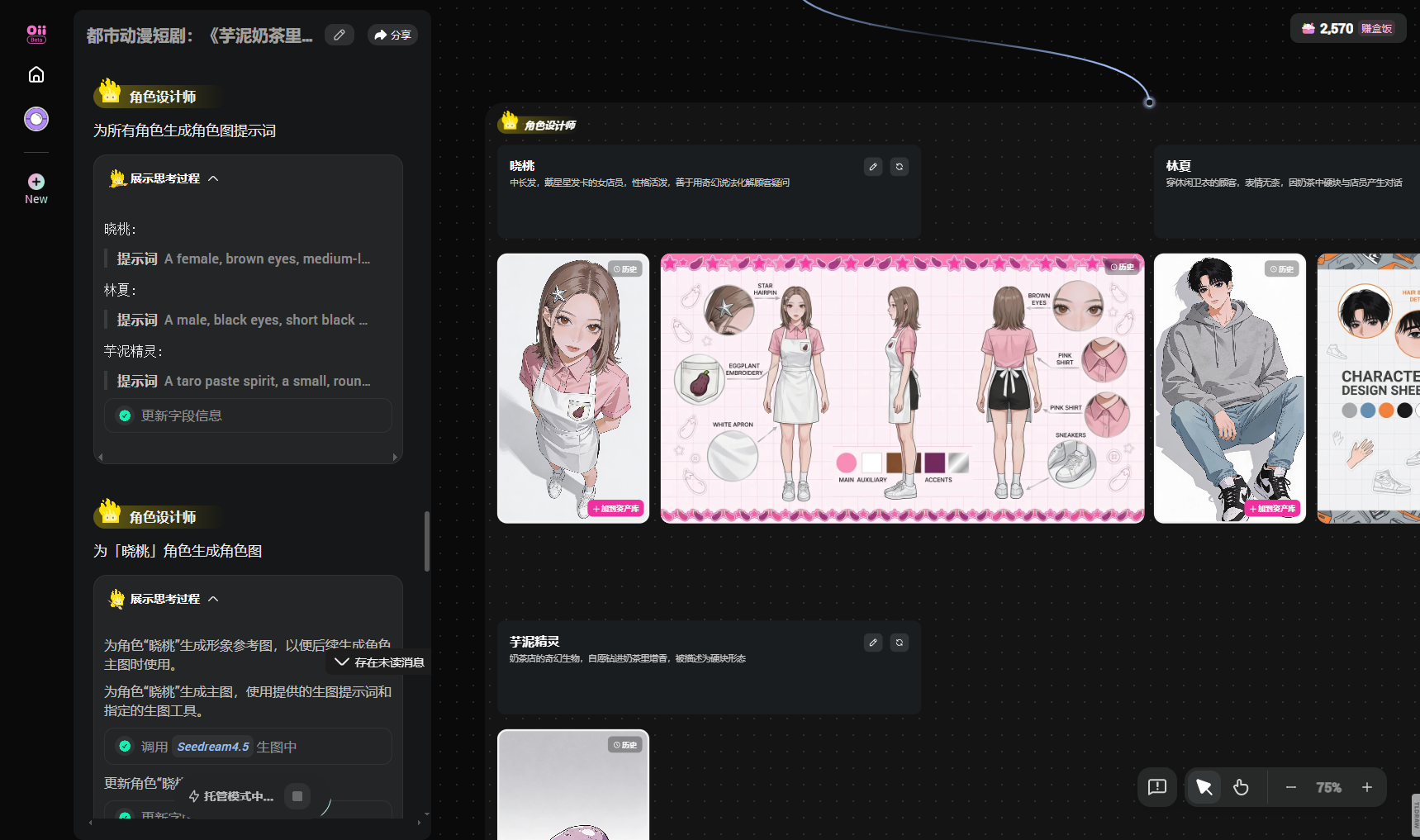This screenshot has height=840, width=1420.
Task: Jump to unread messages via 存在未读消息
Action: [380, 662]
